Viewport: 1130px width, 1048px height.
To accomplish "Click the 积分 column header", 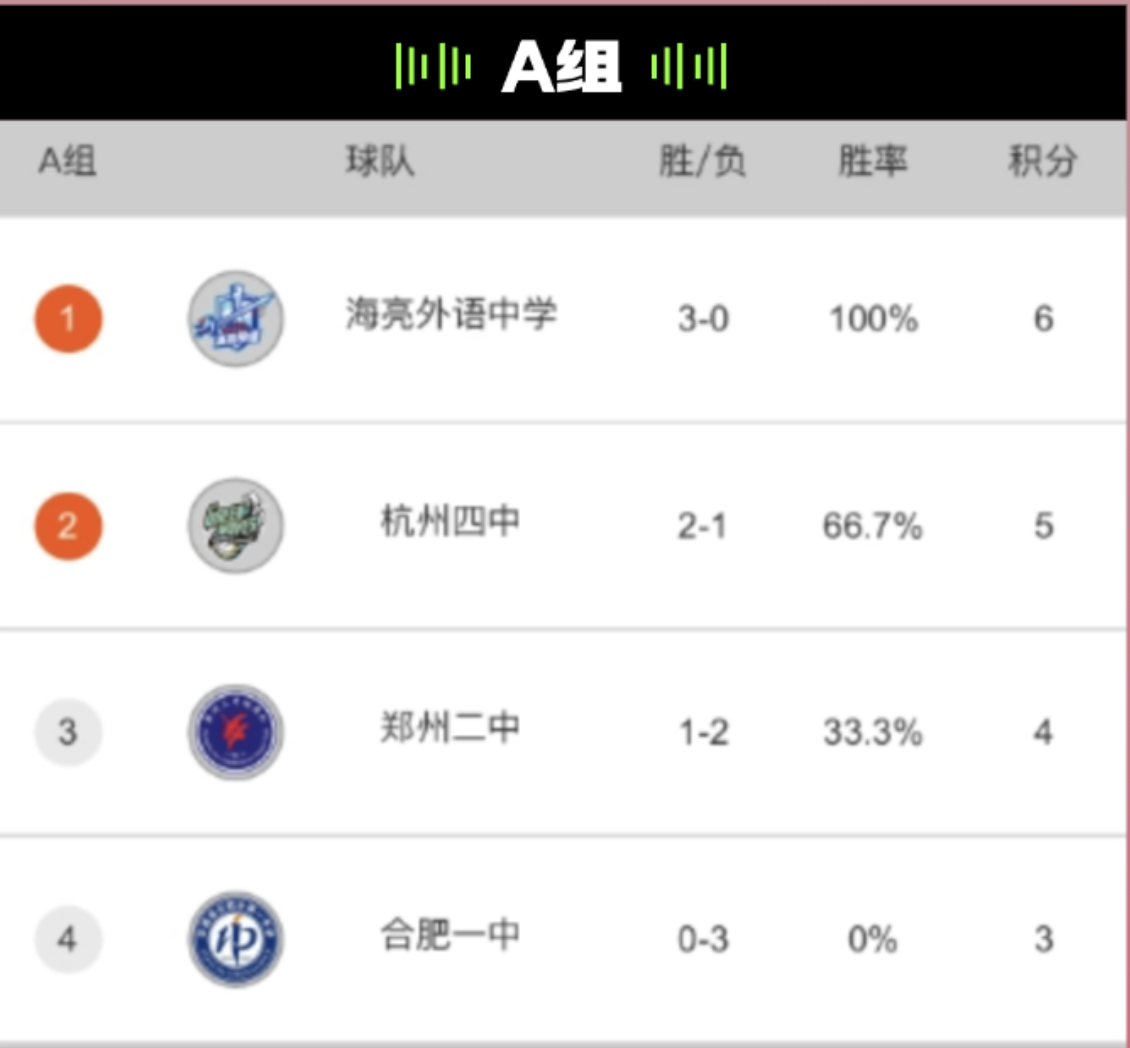I will pyautogui.click(x=1043, y=161).
